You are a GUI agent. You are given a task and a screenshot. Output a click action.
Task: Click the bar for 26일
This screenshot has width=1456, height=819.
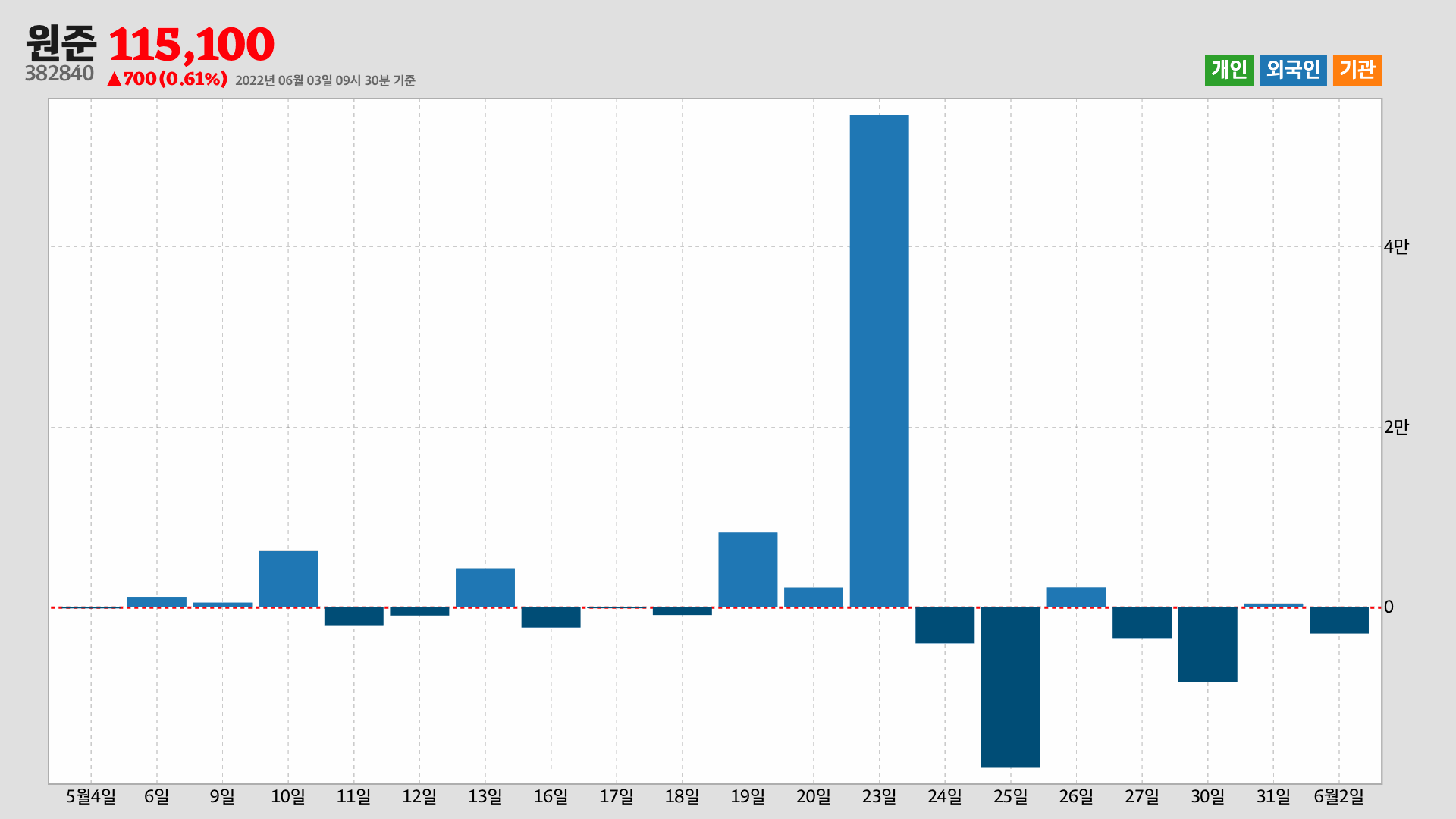[x=1076, y=598]
